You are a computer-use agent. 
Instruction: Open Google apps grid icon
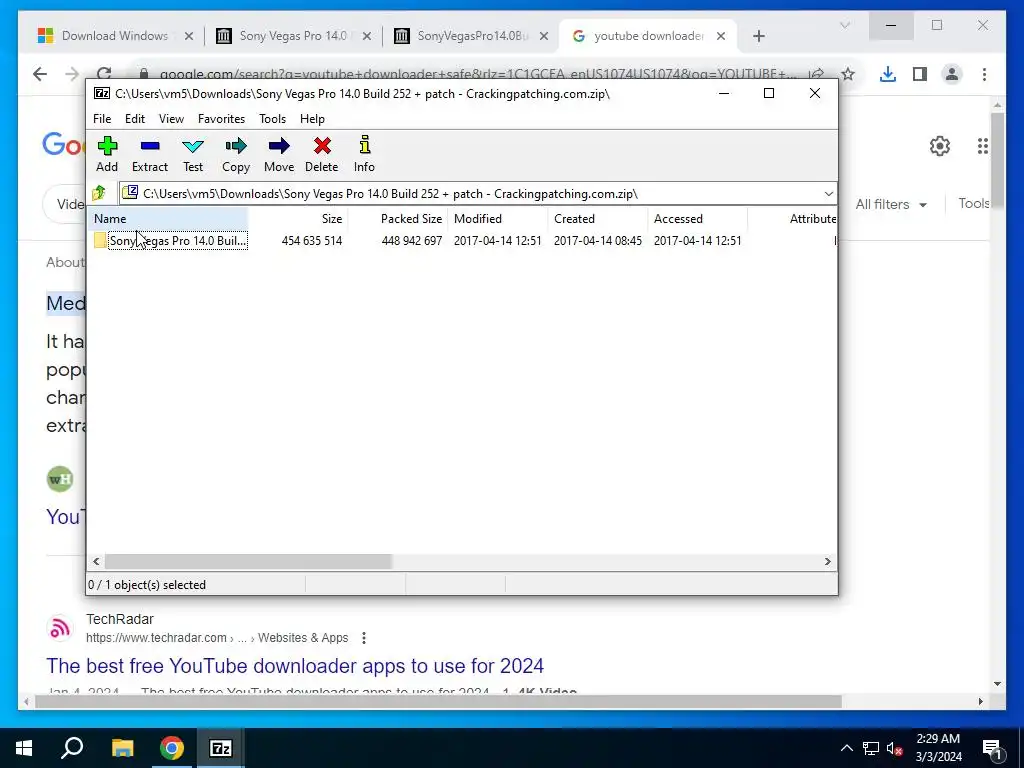coord(982,146)
